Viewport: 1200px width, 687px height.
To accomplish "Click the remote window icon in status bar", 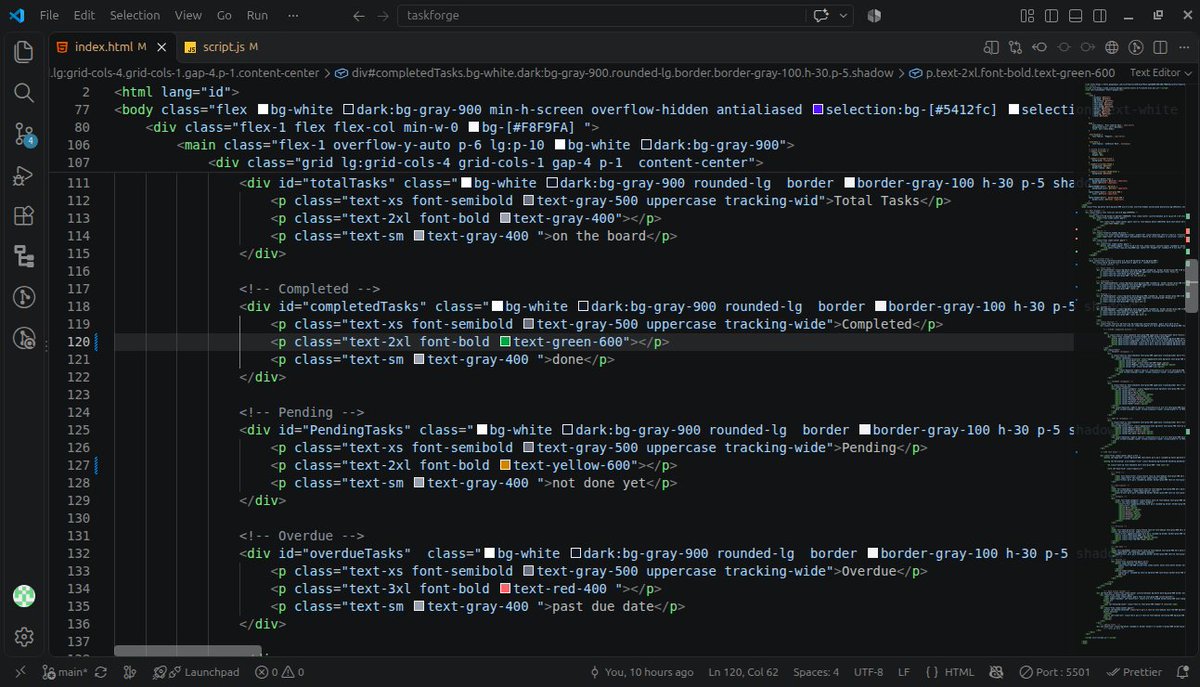I will click(x=20, y=672).
